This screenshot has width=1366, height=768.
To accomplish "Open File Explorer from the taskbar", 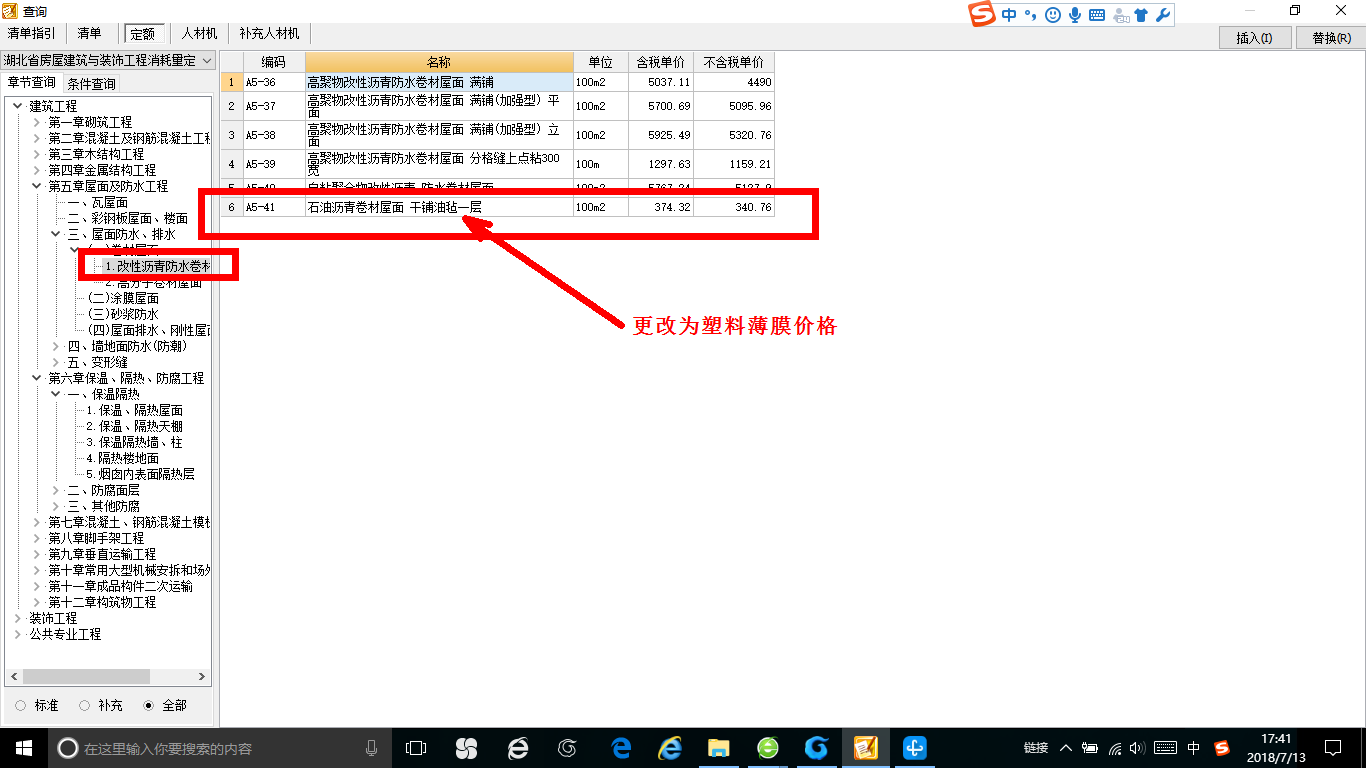I will pyautogui.click(x=718, y=748).
